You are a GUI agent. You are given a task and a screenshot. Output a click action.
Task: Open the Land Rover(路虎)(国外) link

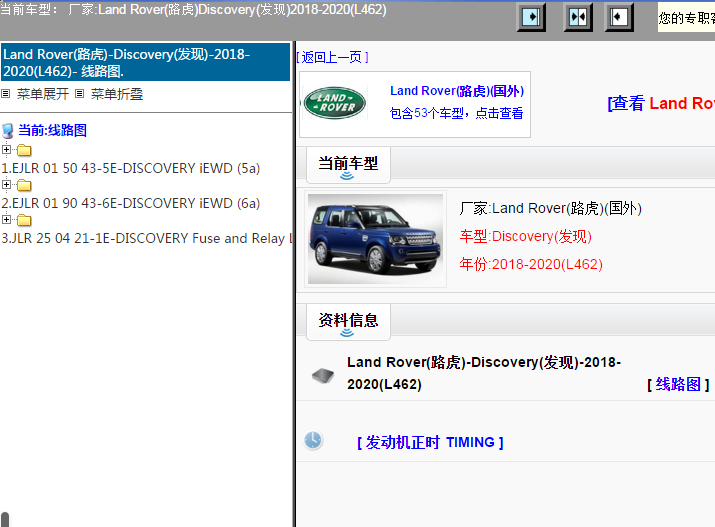(x=457, y=91)
